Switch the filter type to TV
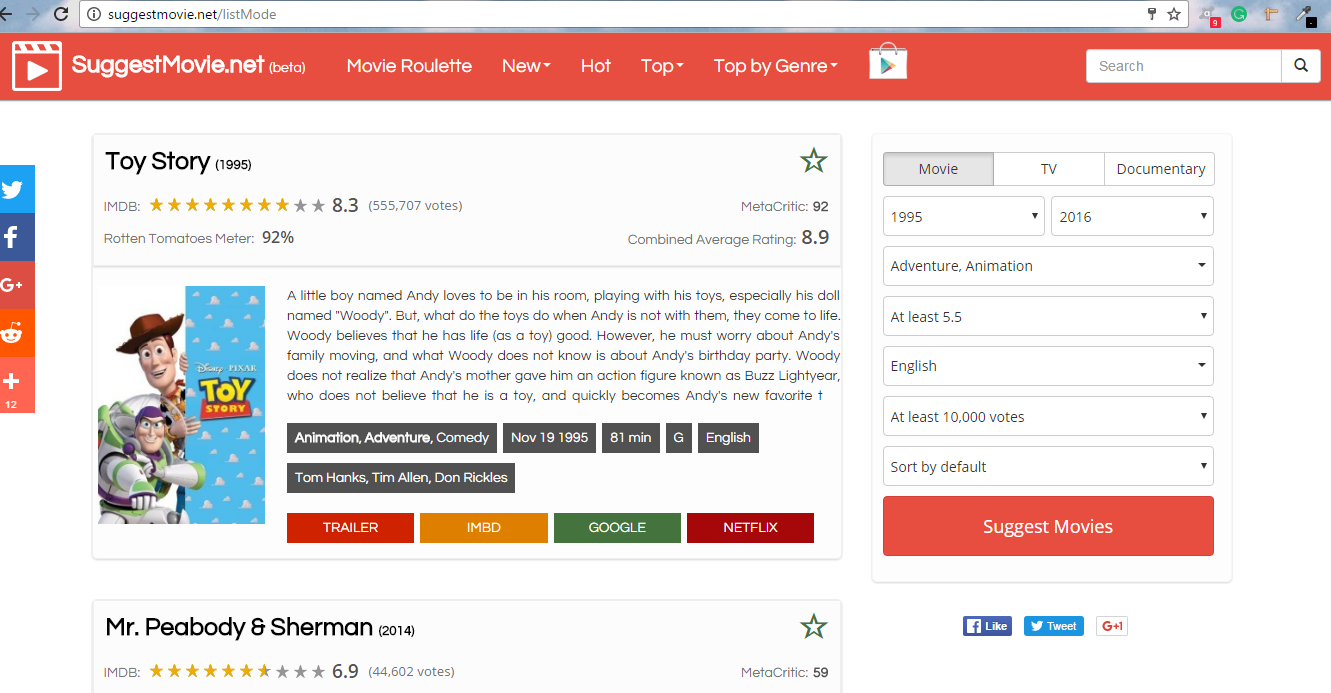This screenshot has height=693, width=1331. [1048, 169]
